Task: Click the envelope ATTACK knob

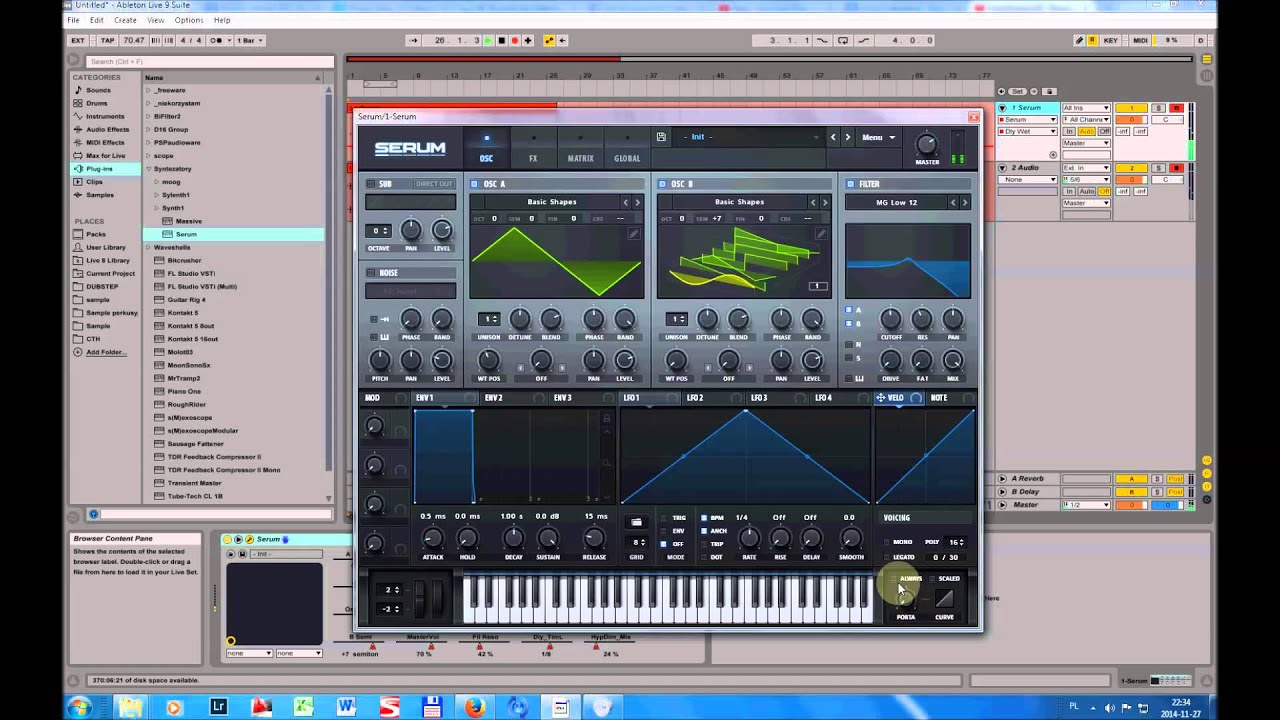Action: [433, 539]
